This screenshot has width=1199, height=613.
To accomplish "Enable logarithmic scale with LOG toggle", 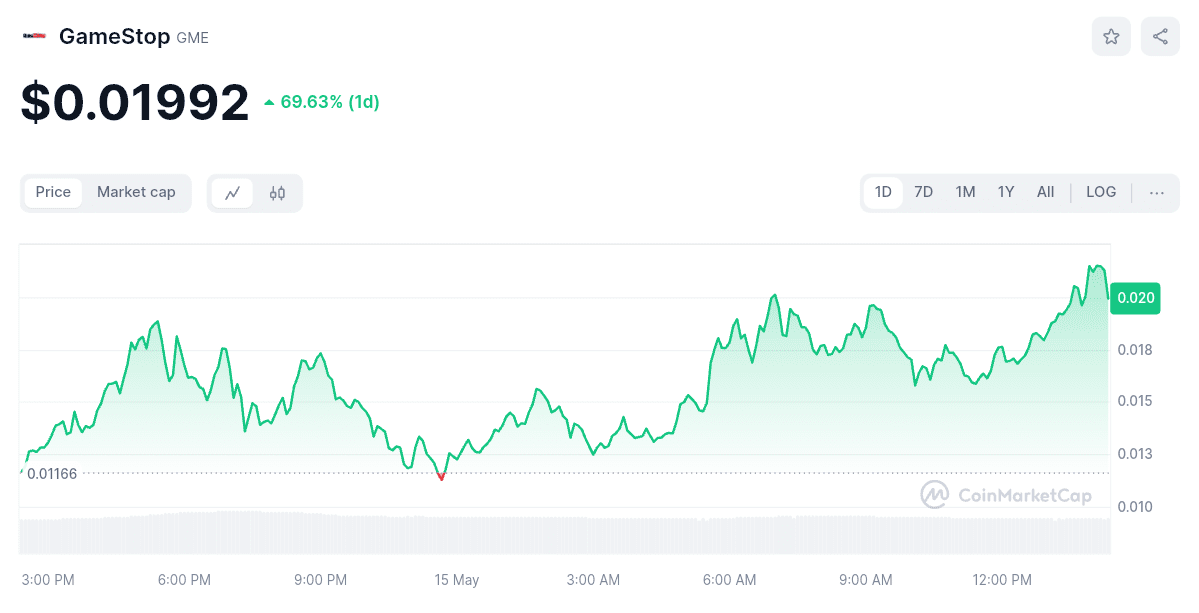I will tap(1100, 192).
